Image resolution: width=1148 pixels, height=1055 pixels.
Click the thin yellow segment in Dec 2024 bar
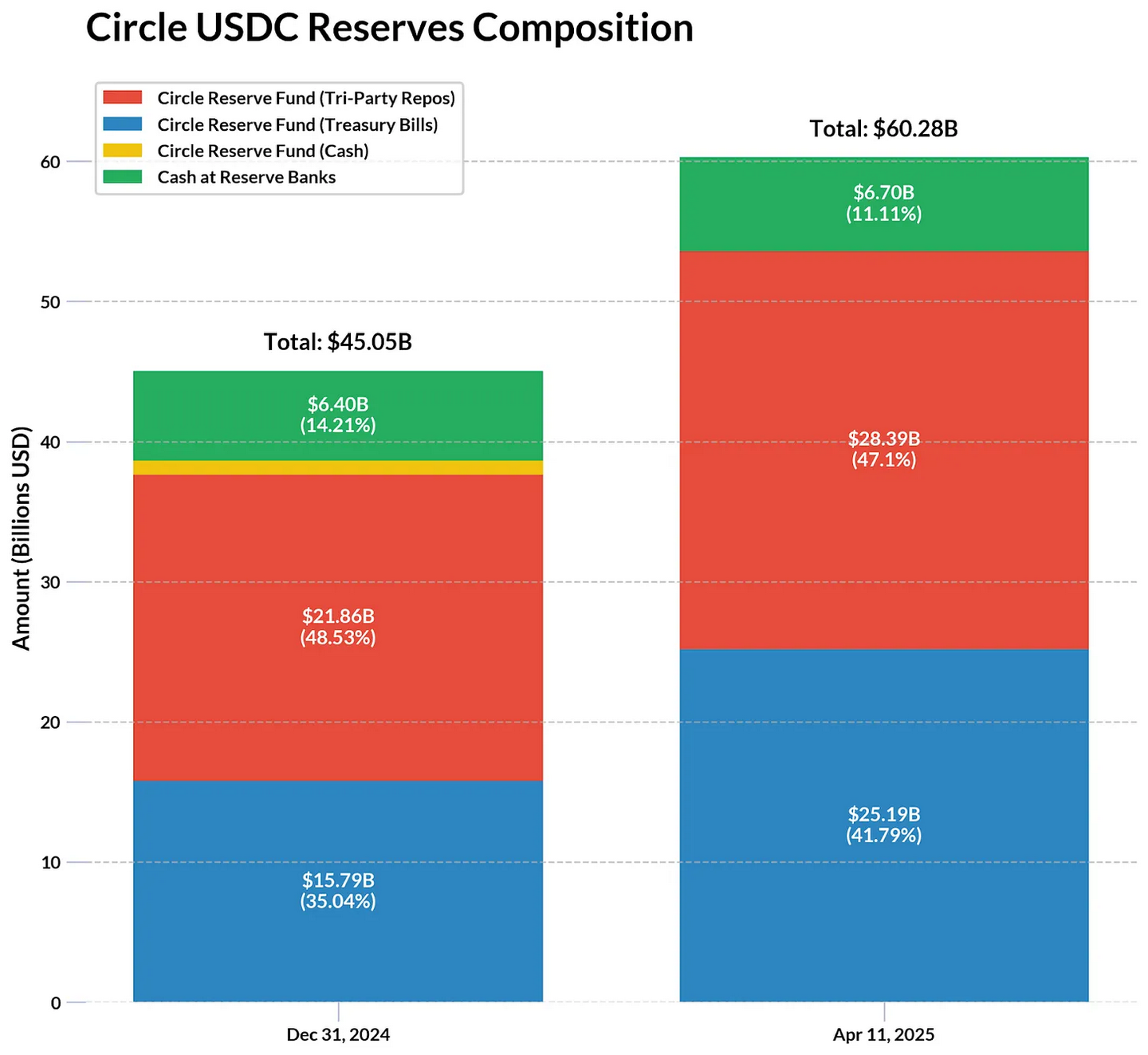pyautogui.click(x=338, y=467)
